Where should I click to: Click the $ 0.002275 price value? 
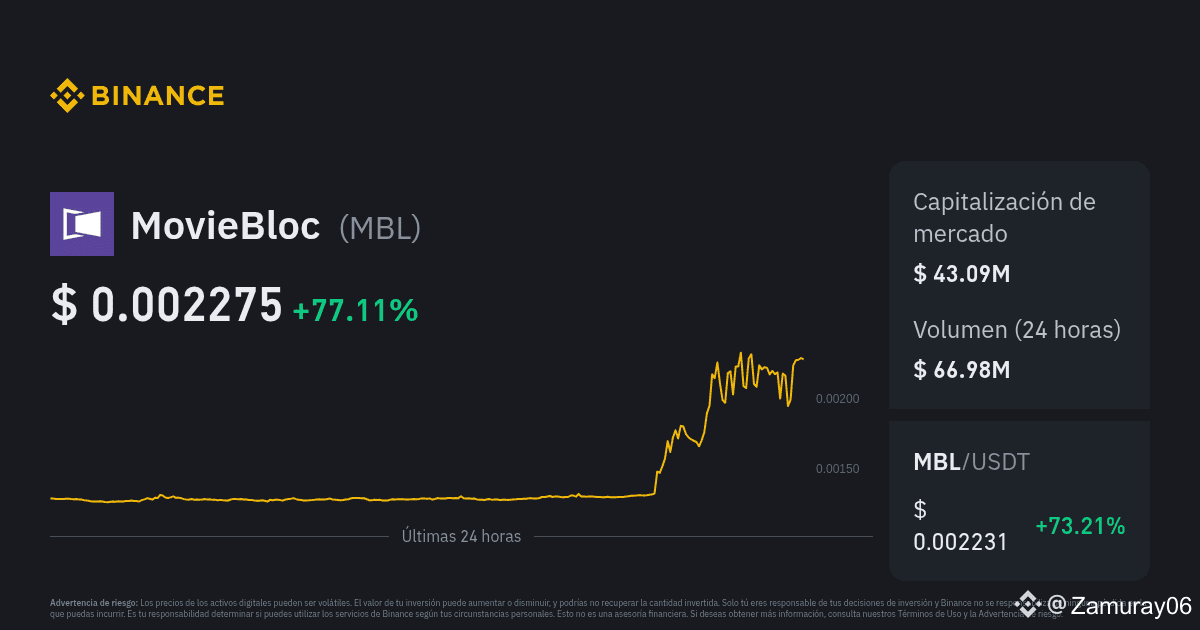tap(167, 306)
